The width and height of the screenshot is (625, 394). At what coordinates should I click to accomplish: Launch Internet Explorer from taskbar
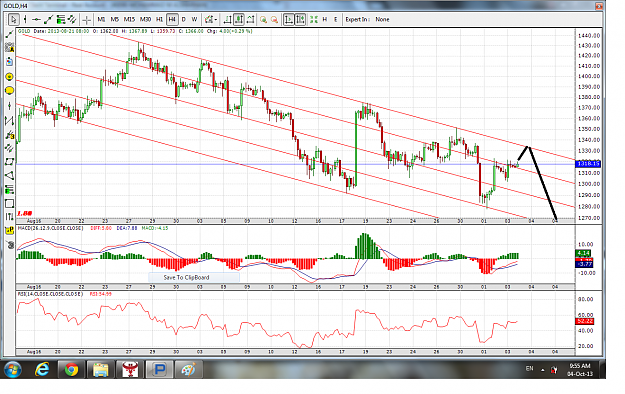tap(42, 370)
